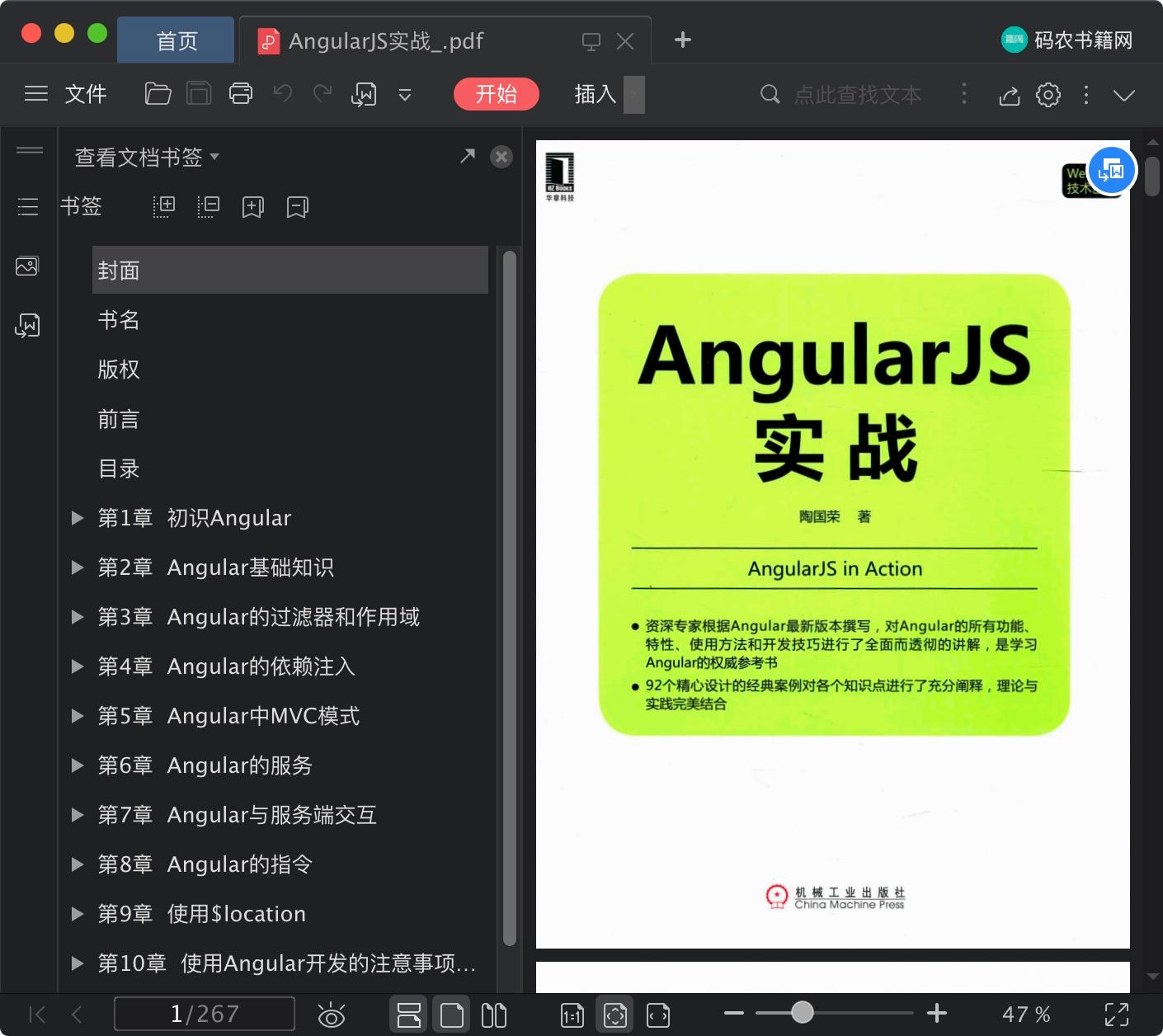Open the settings gear icon

point(1048,95)
